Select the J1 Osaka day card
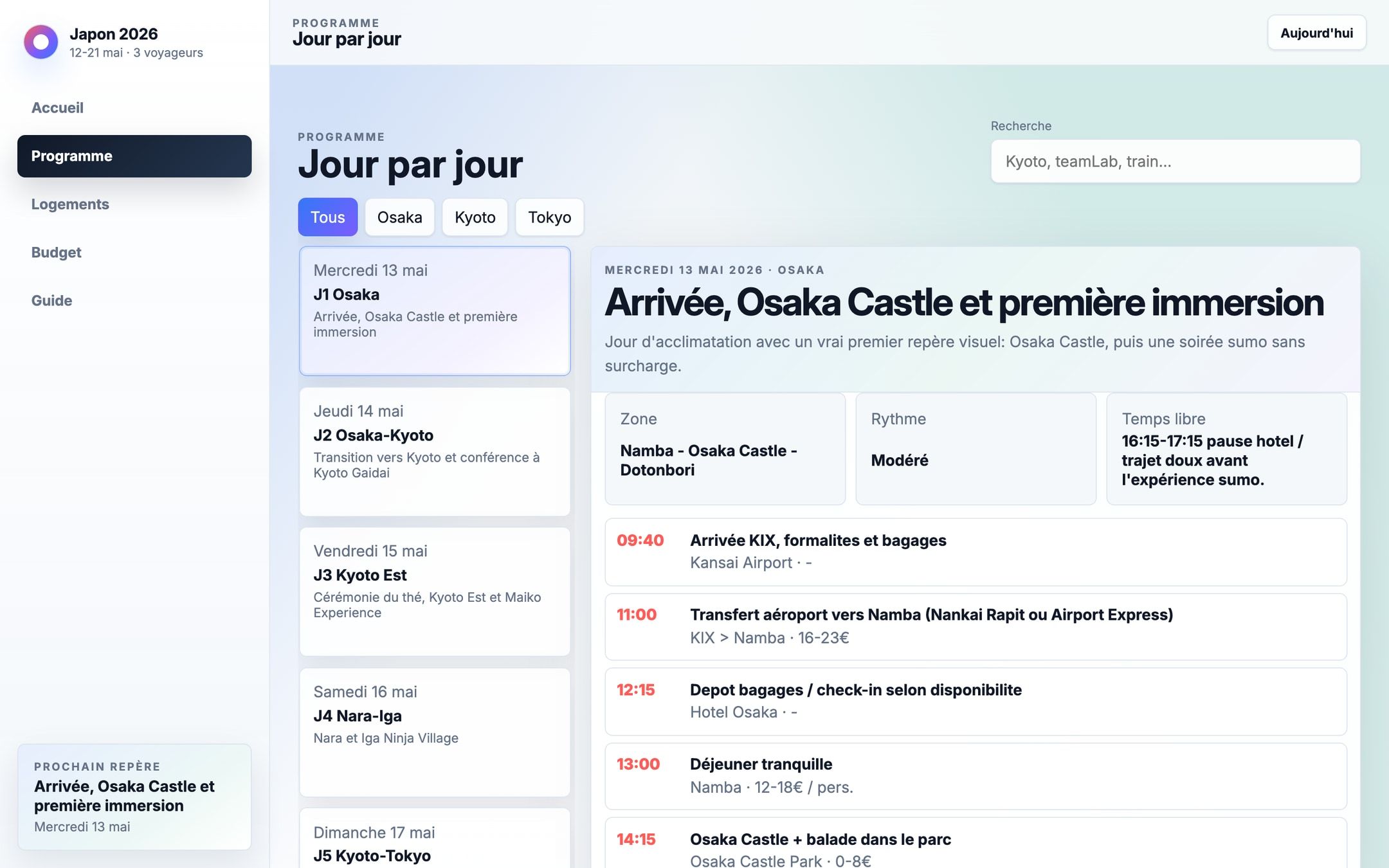This screenshot has height=868, width=1389. tap(435, 311)
